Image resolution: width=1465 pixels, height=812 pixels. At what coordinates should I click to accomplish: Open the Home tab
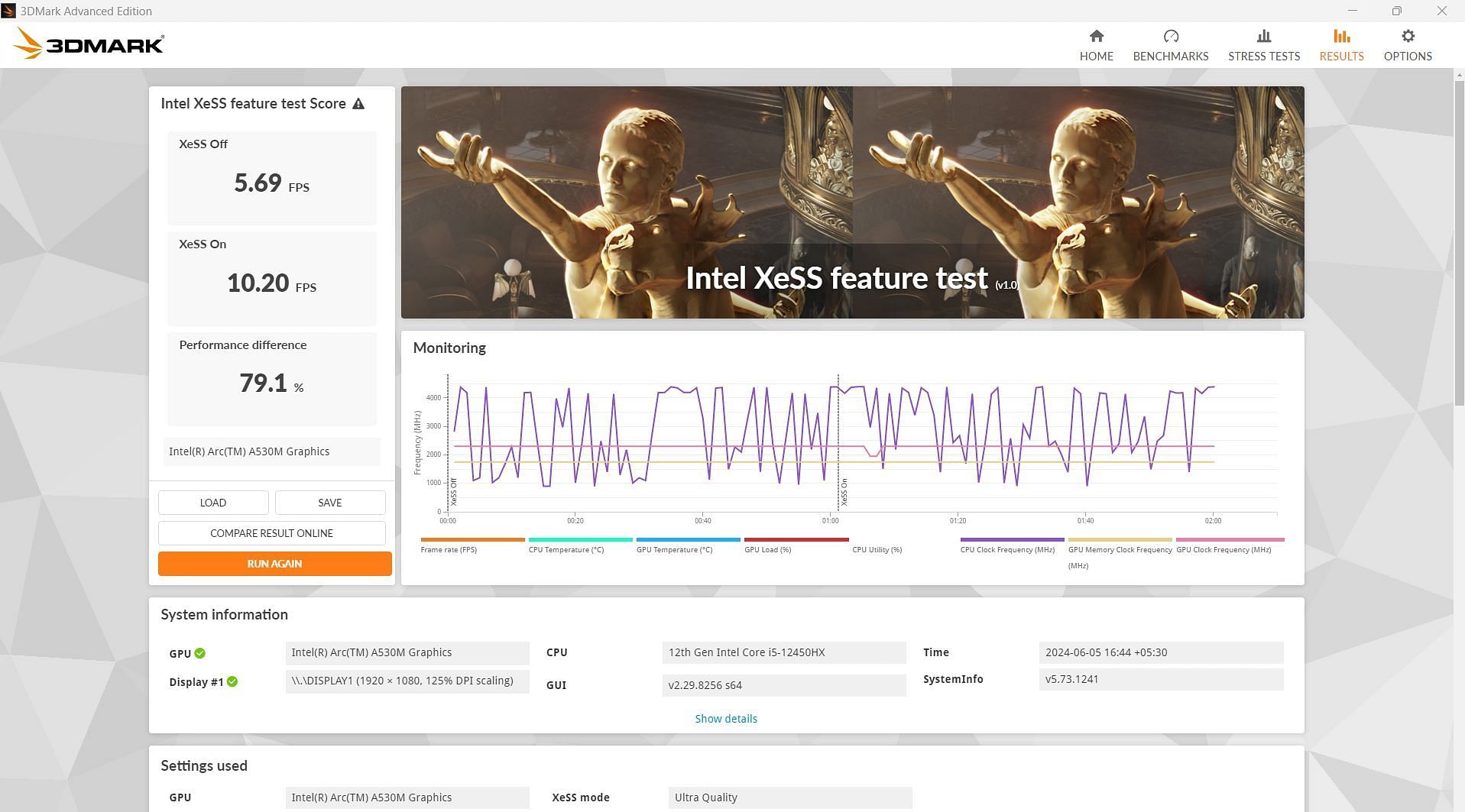click(x=1096, y=45)
